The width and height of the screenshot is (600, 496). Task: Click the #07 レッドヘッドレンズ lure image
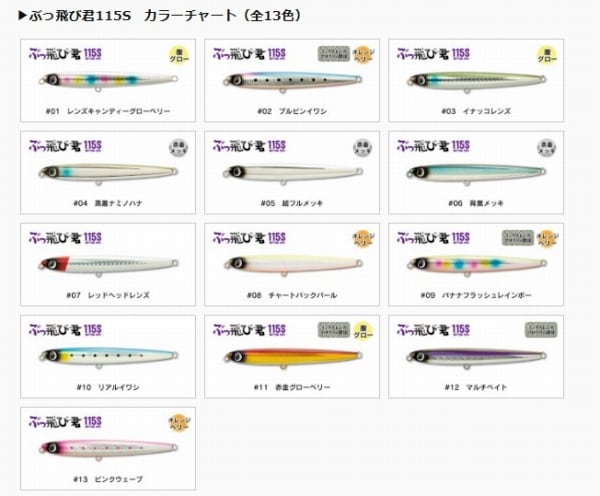point(108,265)
